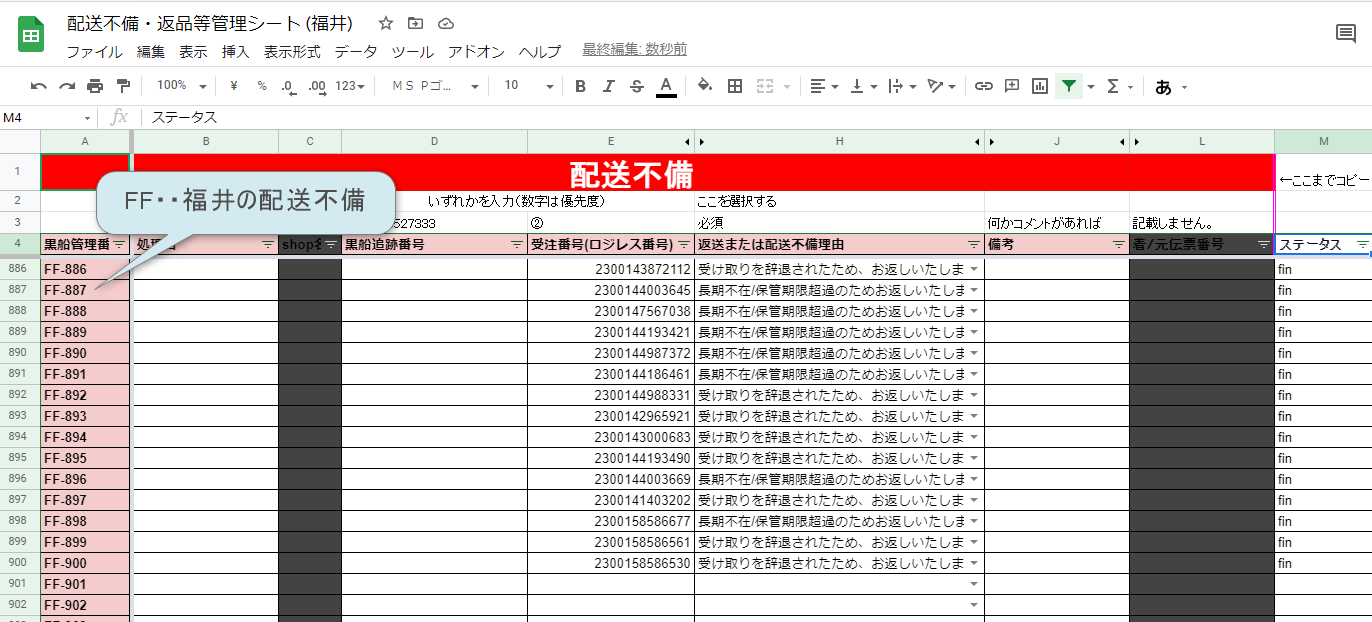Increase decimal places
Image resolution: width=1372 pixels, height=622 pixels.
pyautogui.click(x=317, y=86)
